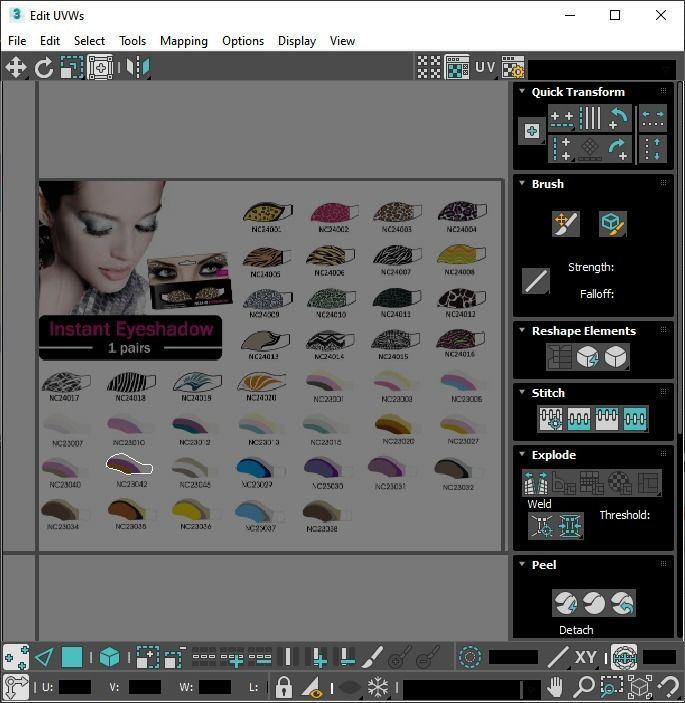Click the U coordinate input field
Screen dimensions: 685x703
[74, 687]
